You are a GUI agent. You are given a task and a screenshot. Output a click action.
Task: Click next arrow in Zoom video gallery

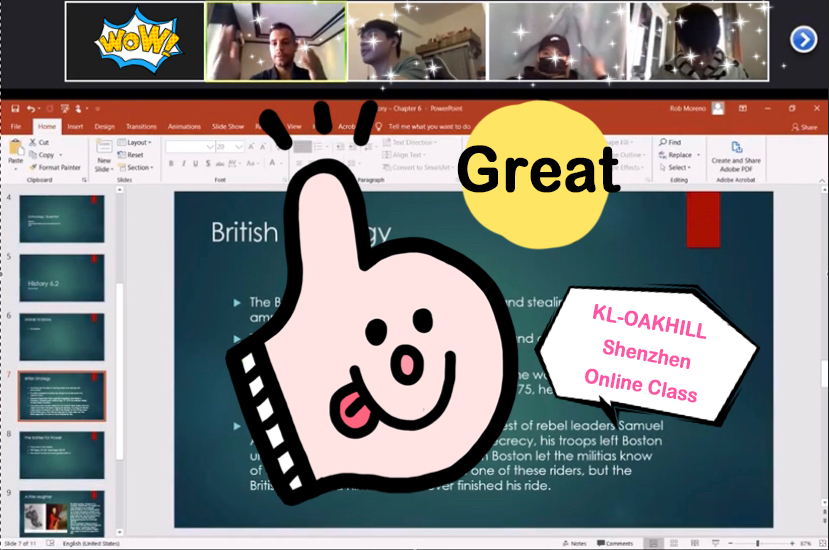804,40
